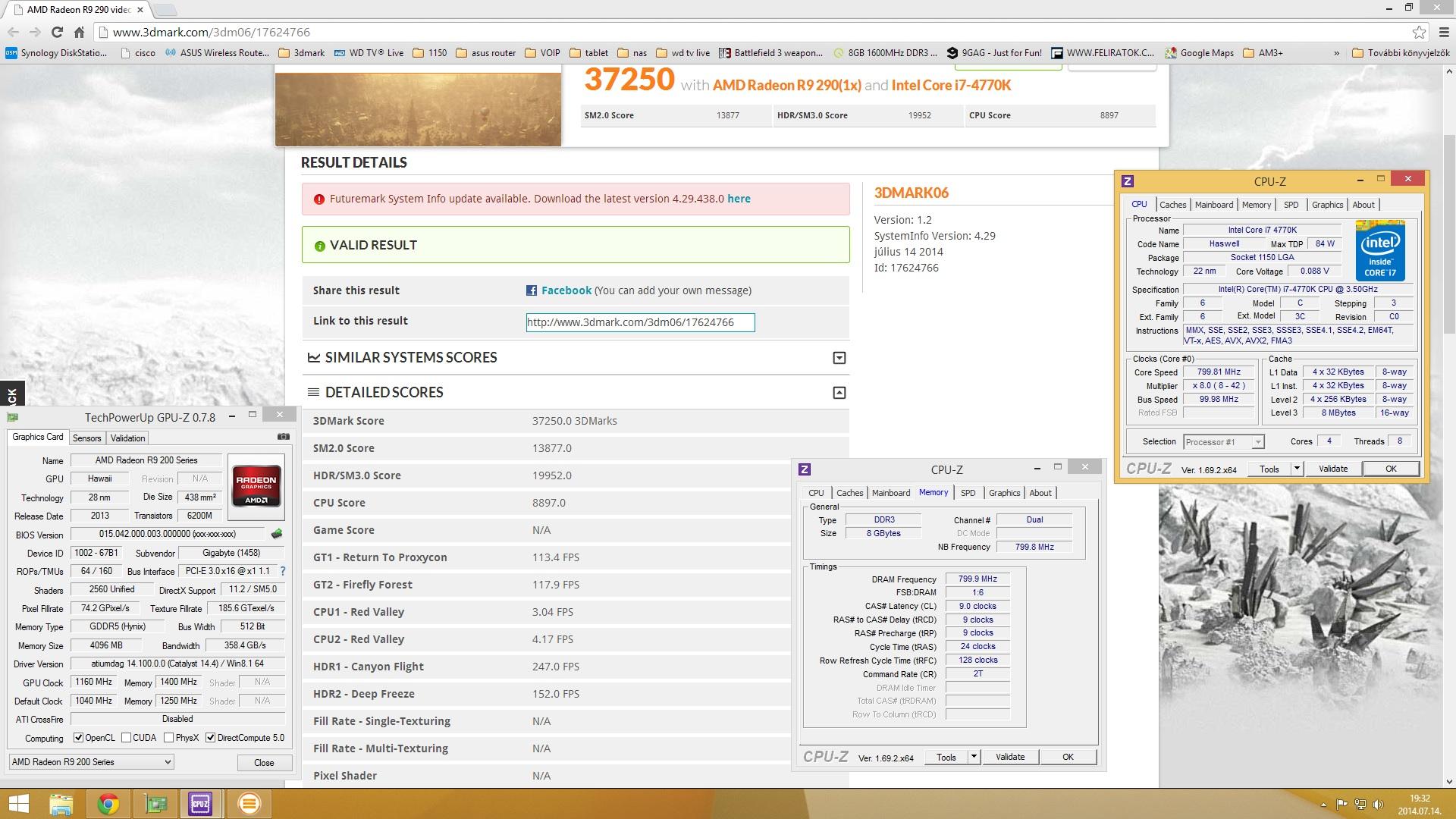Click the Intel Core i7 logo in CPU-Z

(x=1380, y=251)
